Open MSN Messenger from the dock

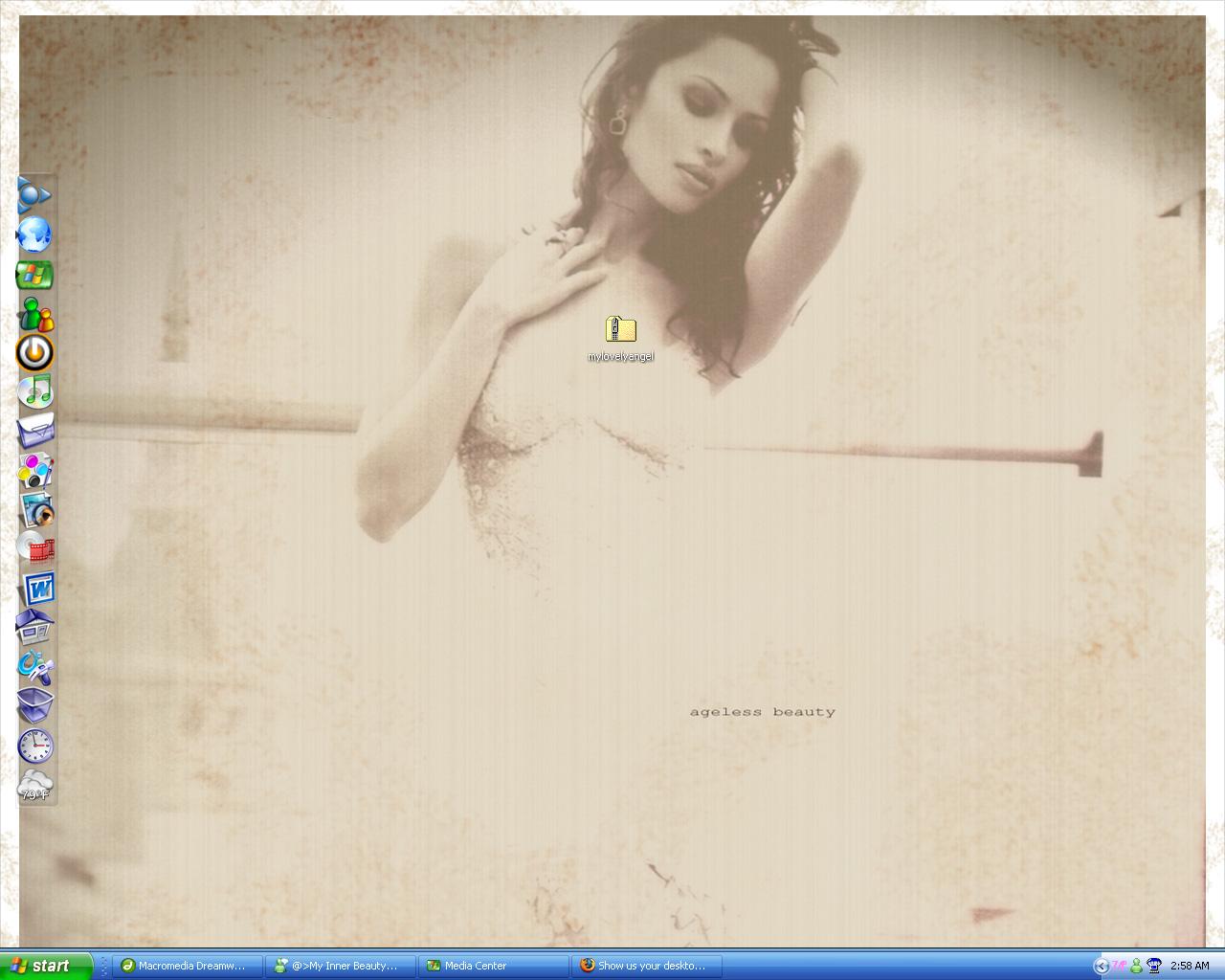point(36,314)
